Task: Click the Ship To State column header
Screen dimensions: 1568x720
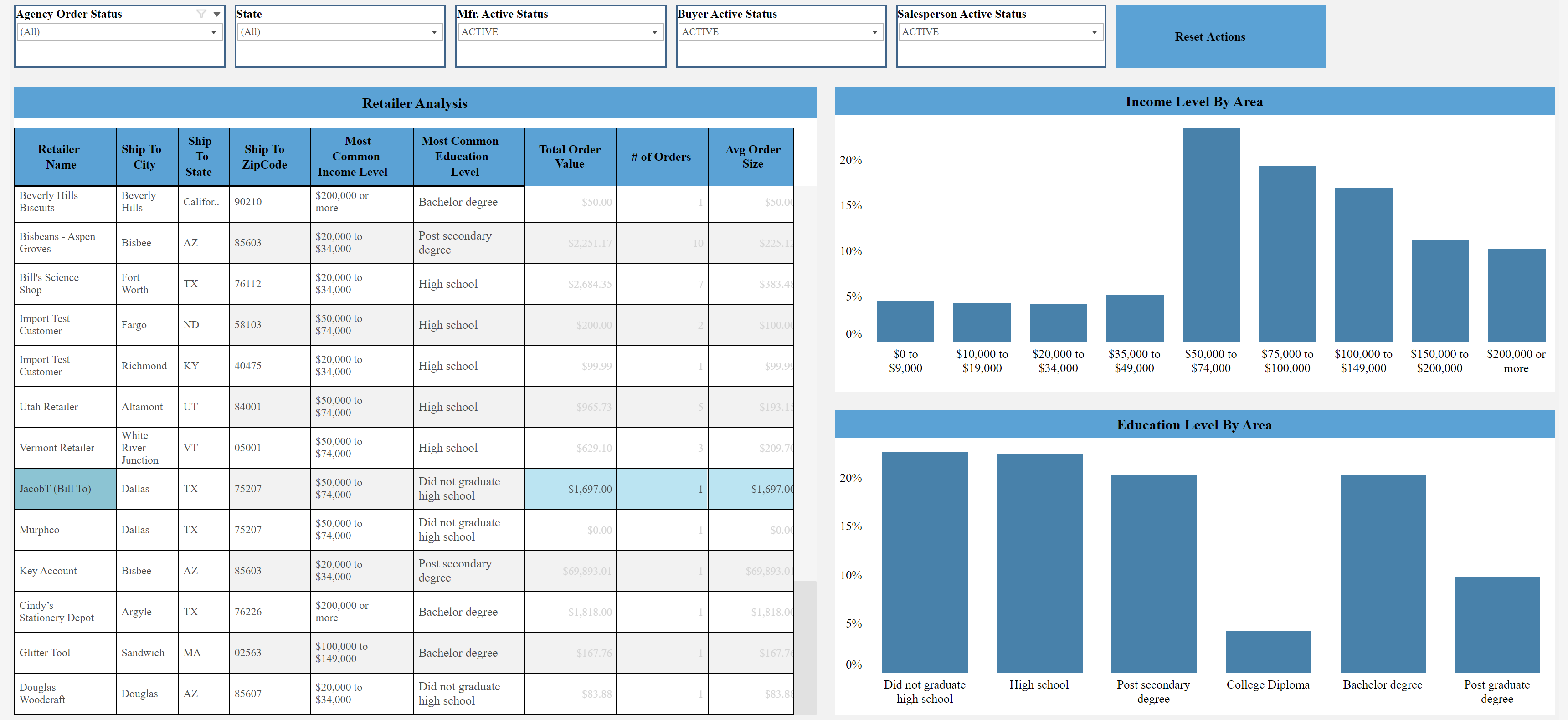Action: coord(204,157)
